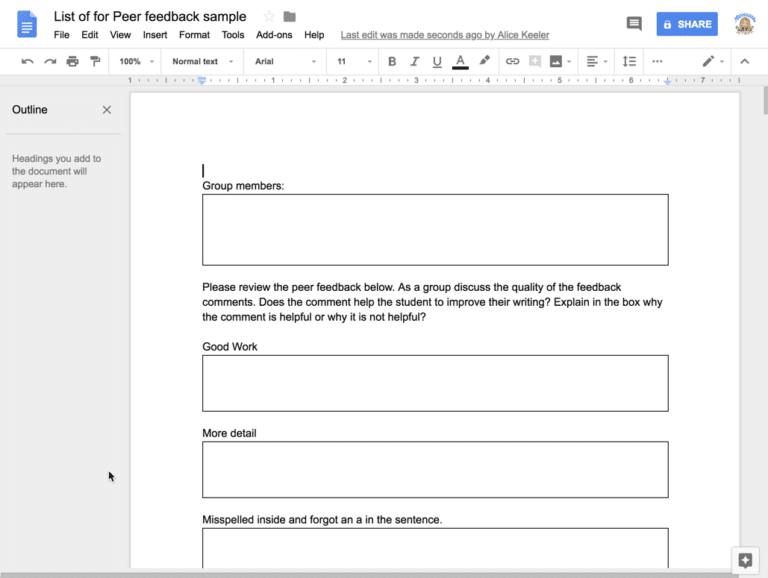Viewport: 768px width, 578px height.
Task: Click the 'Group members:' text
Action: [243, 186]
